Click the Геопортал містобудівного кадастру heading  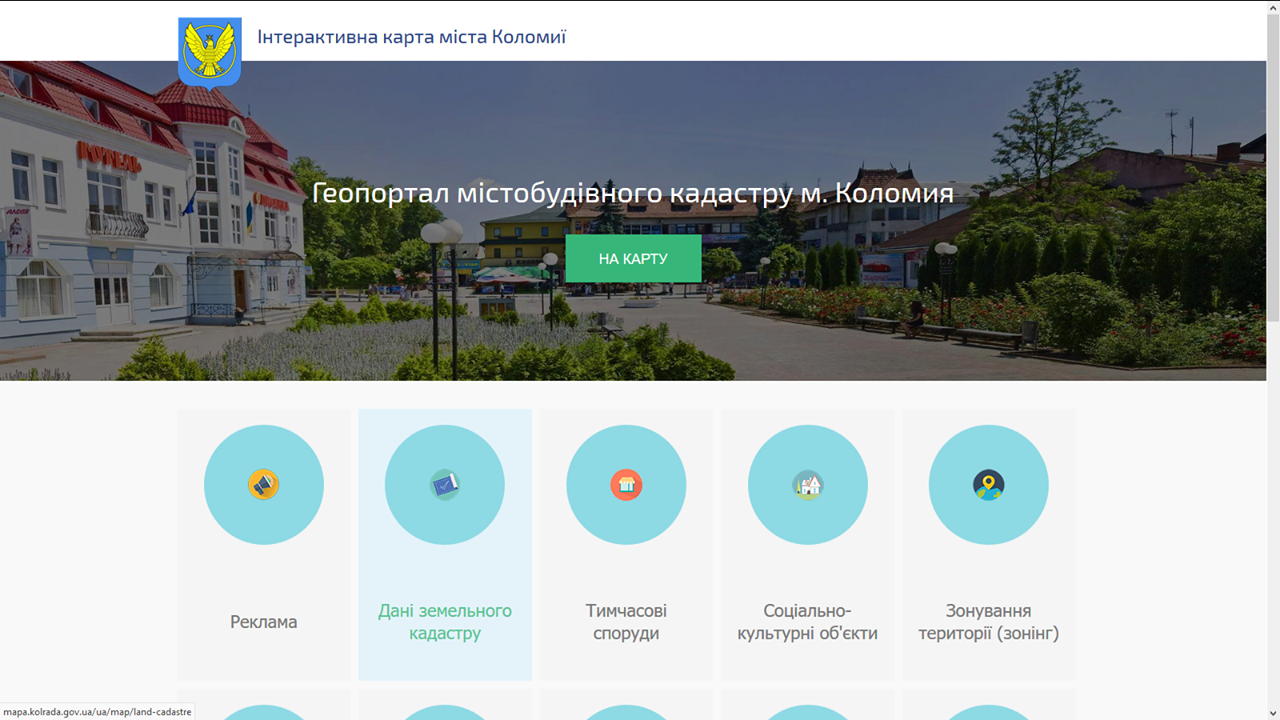[x=633, y=193]
